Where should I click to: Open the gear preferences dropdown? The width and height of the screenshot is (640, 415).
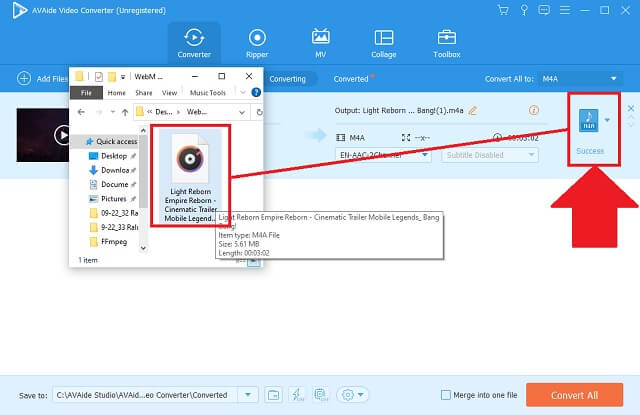coord(353,395)
